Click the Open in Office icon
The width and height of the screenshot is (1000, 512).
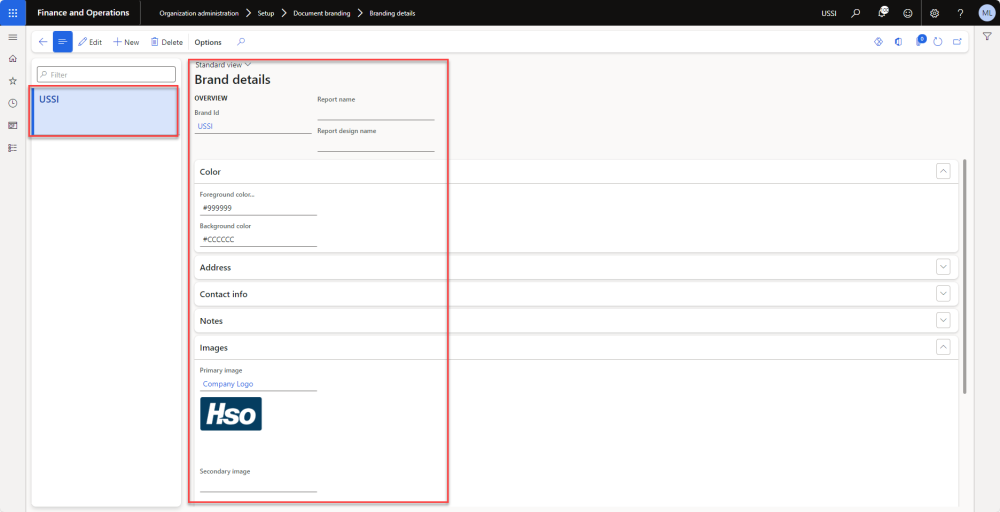pyautogui.click(x=899, y=42)
